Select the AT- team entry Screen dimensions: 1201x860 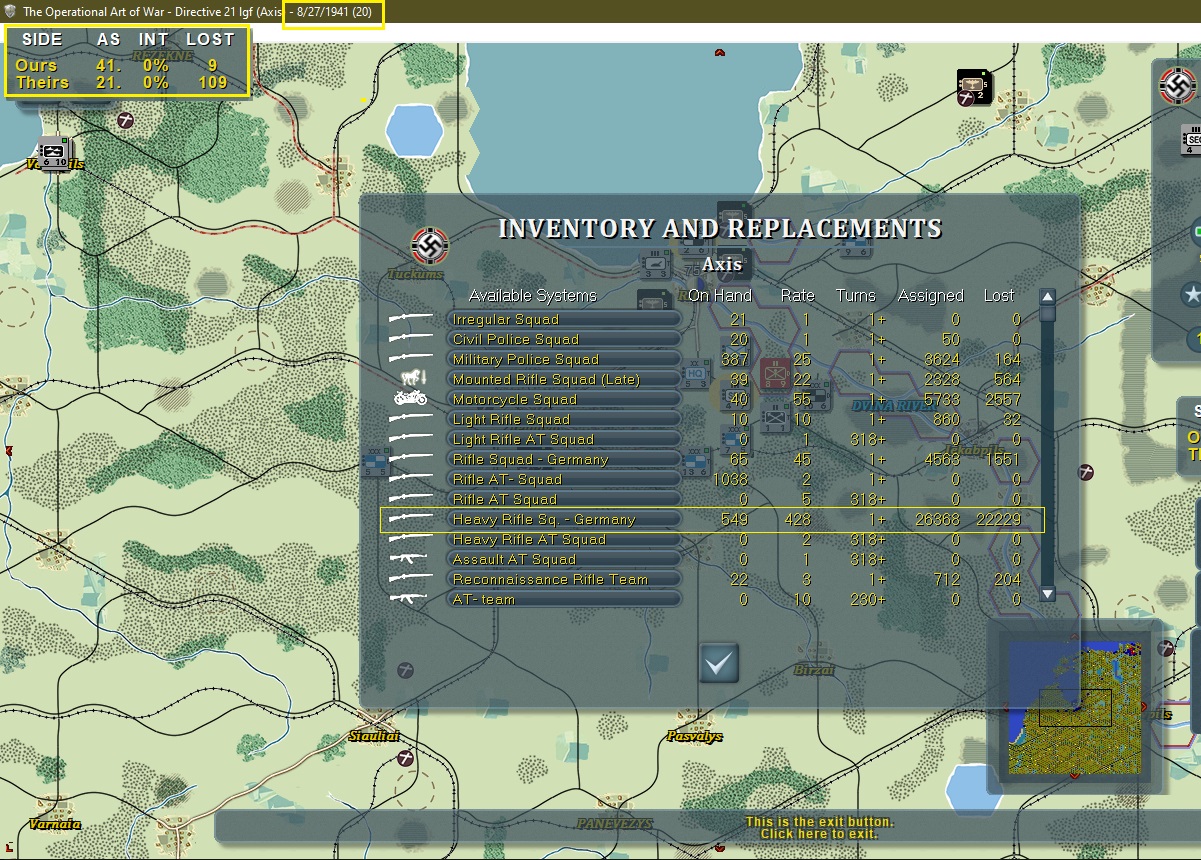(x=564, y=599)
